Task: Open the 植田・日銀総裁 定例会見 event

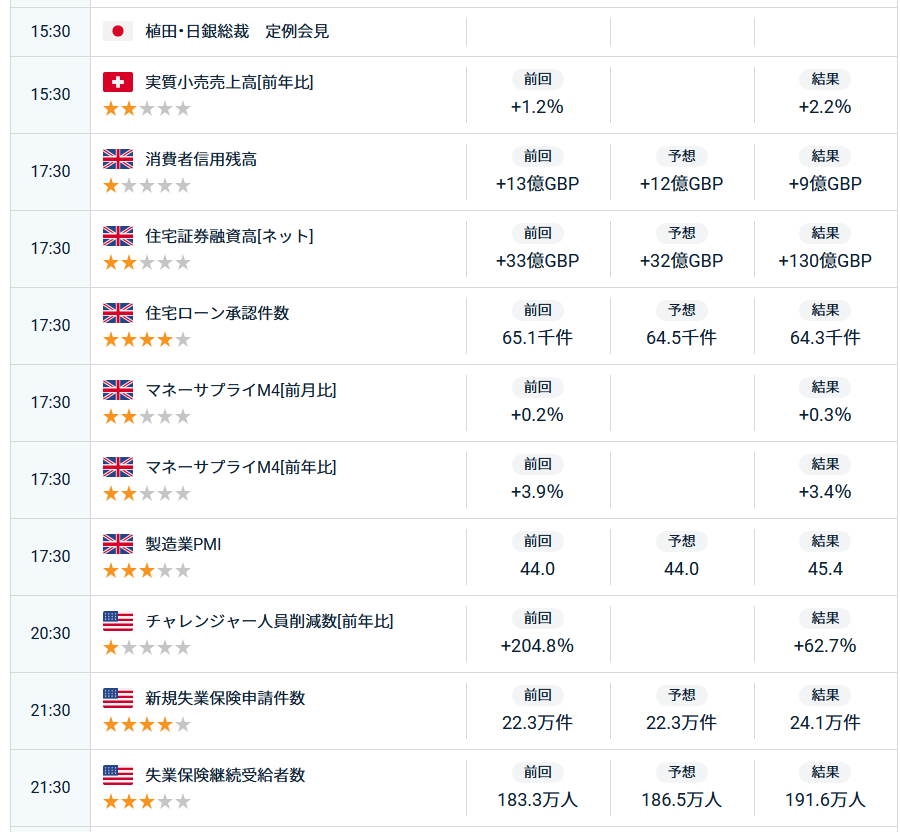Action: tap(237, 31)
